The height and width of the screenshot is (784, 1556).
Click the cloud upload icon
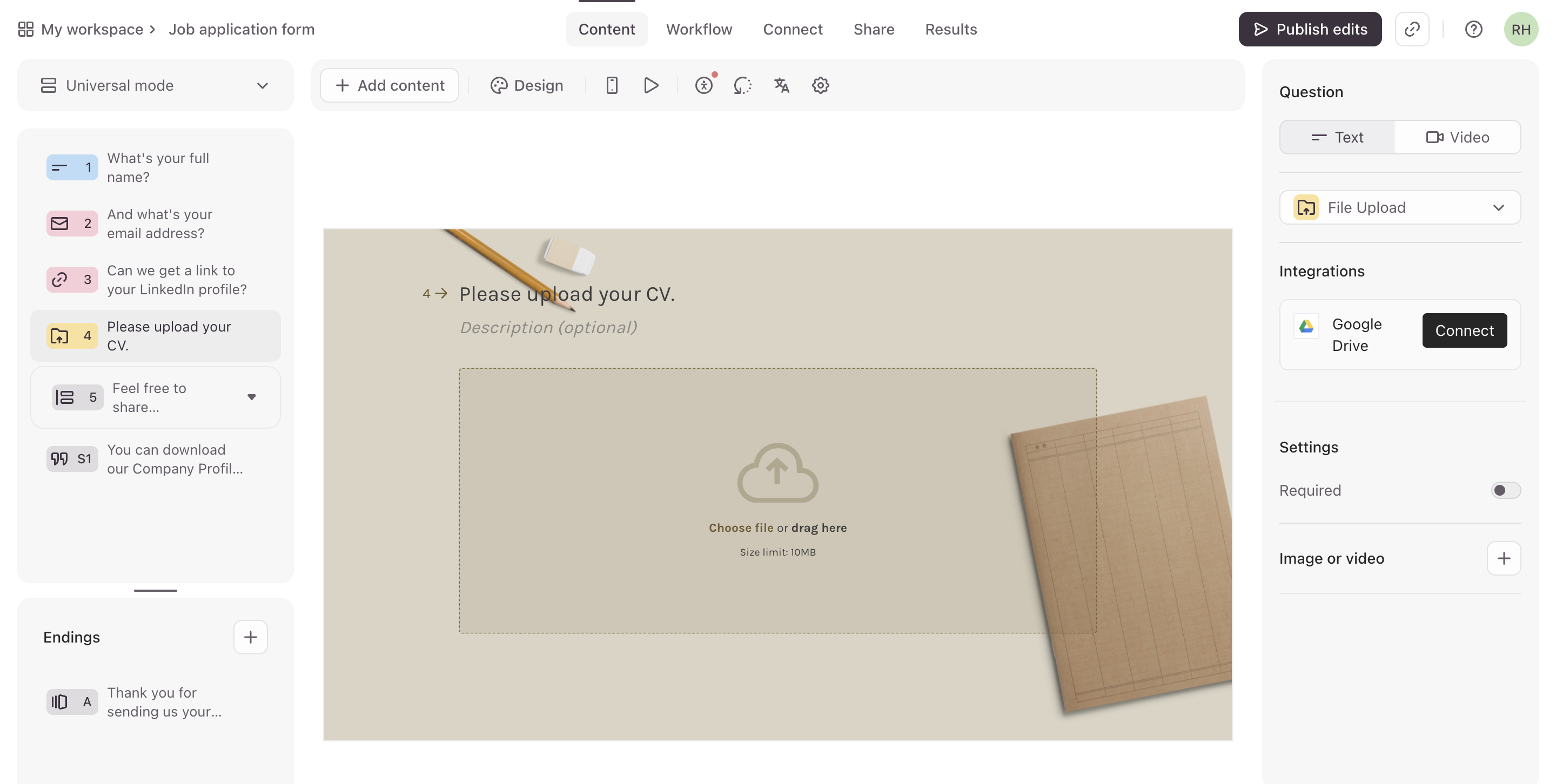coord(777,473)
